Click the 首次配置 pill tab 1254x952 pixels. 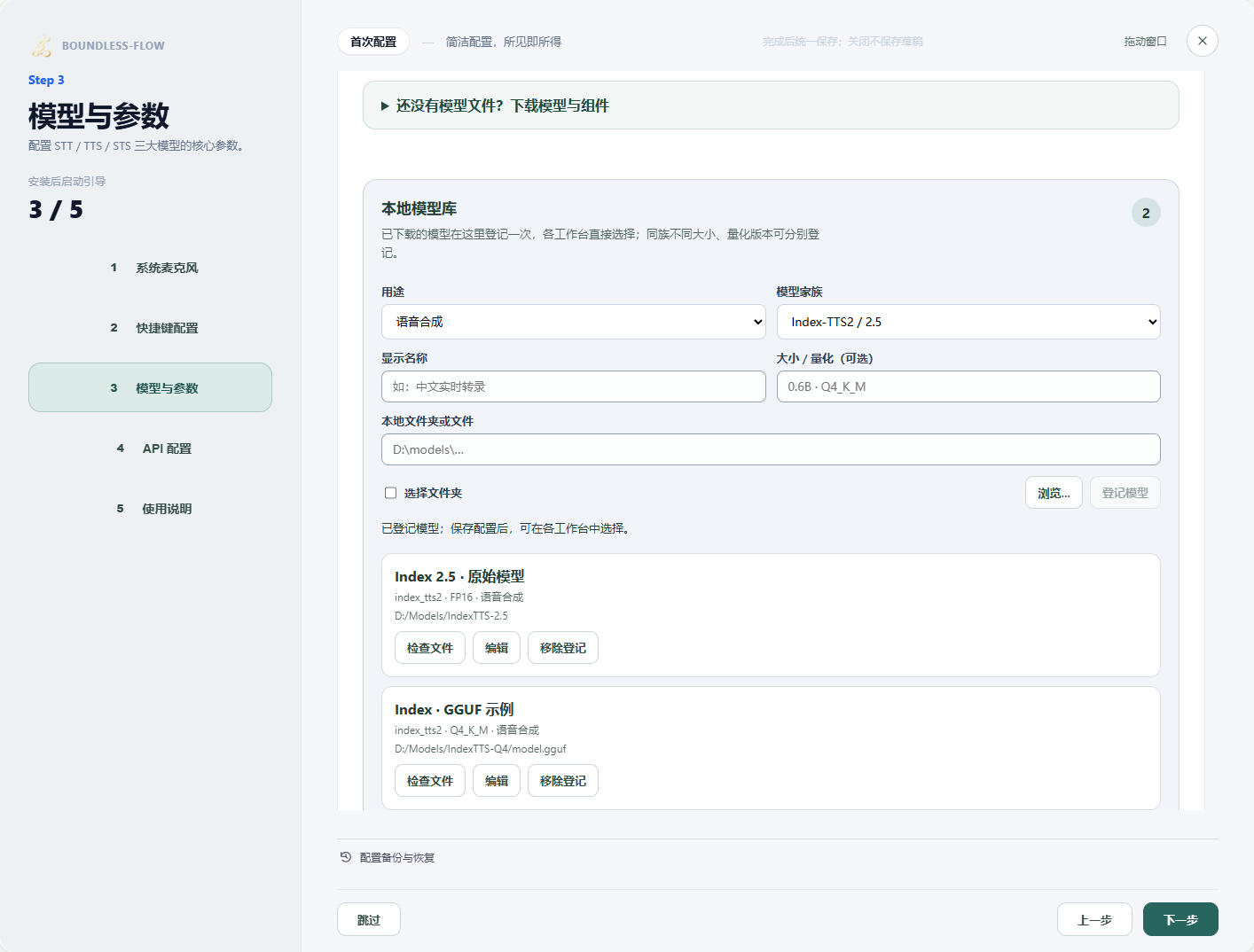click(x=373, y=42)
